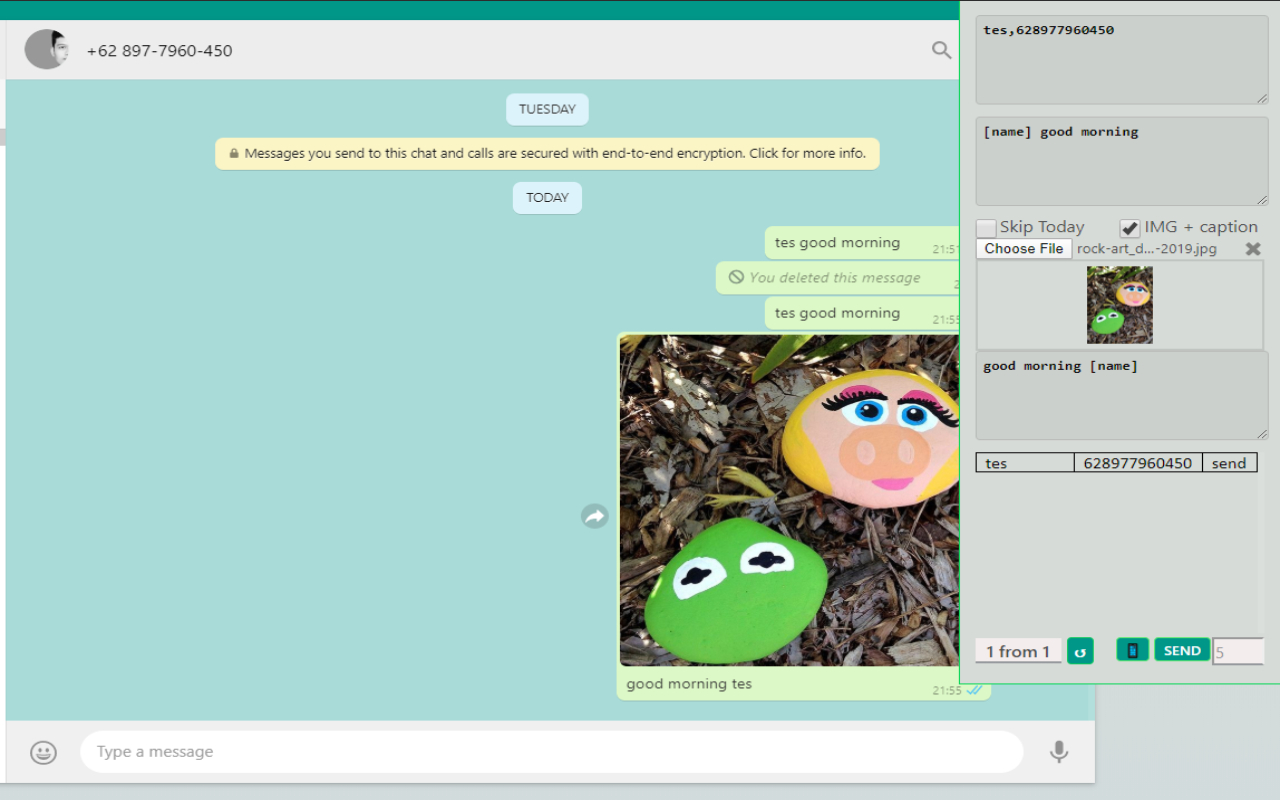1280x800 pixels.
Task: Remove the attached file with the X icon
Action: click(x=1252, y=248)
